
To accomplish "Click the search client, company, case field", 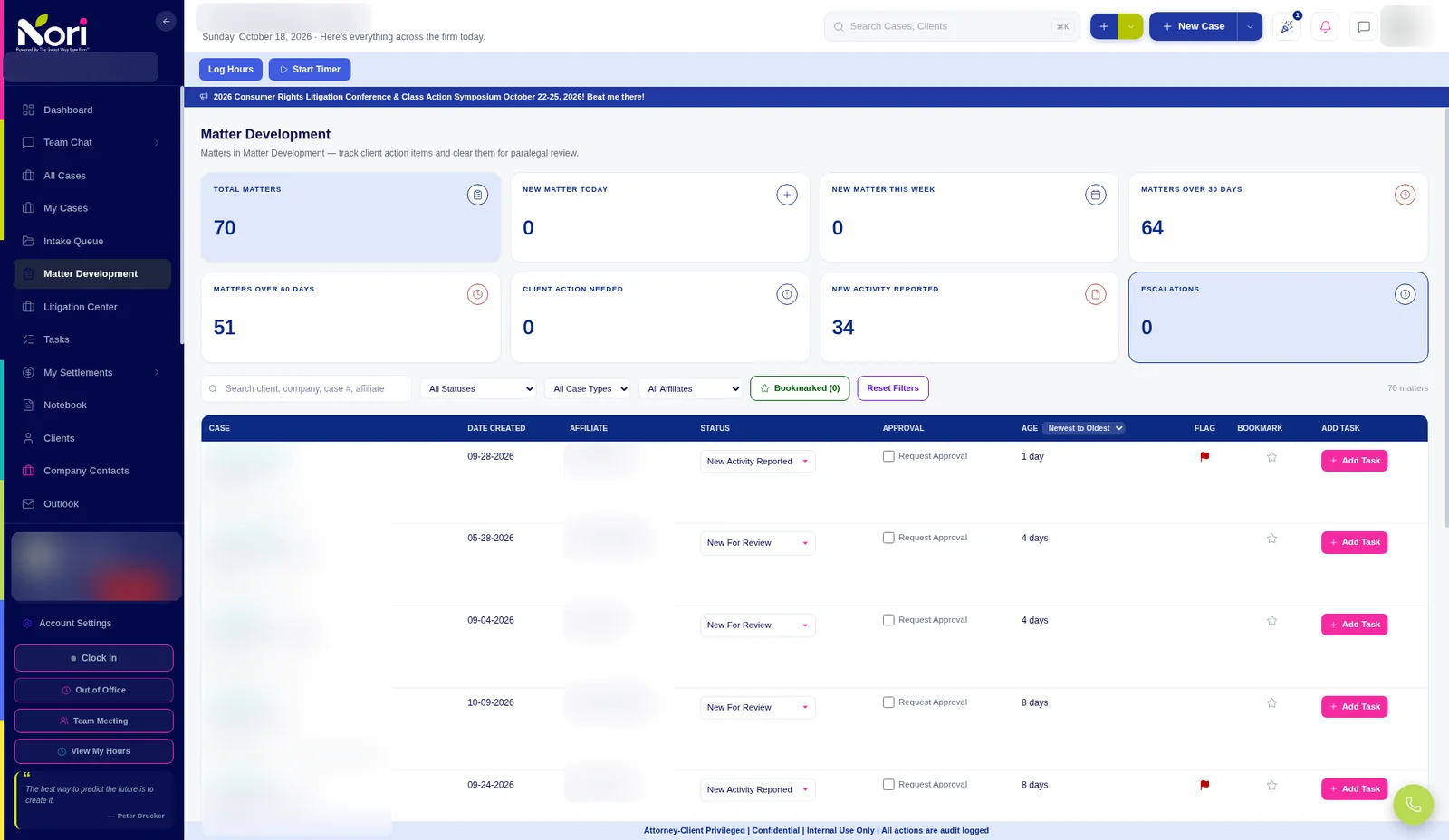I will pos(306,389).
